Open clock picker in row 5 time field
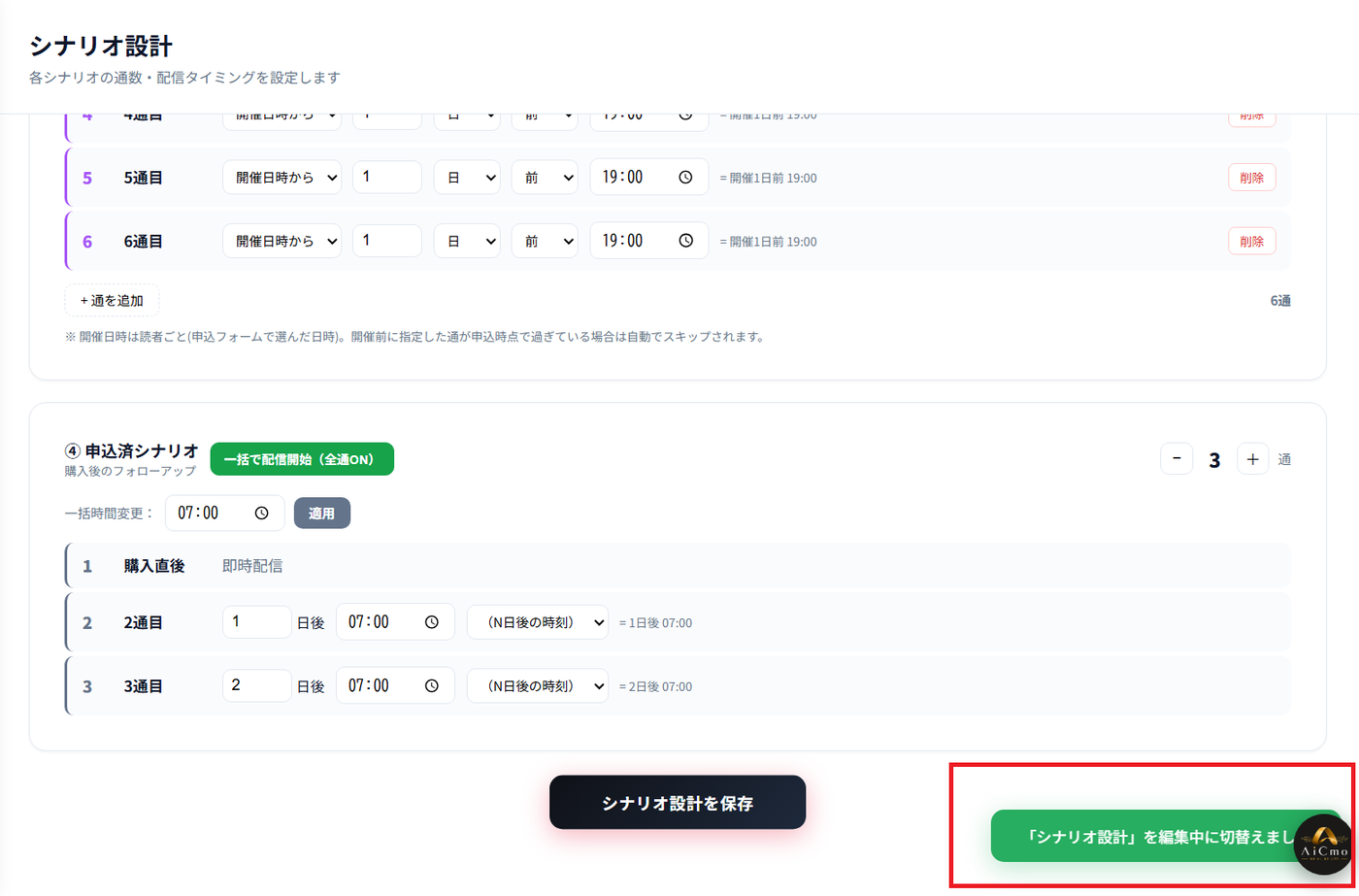This screenshot has height=896, width=1359. coord(685,178)
